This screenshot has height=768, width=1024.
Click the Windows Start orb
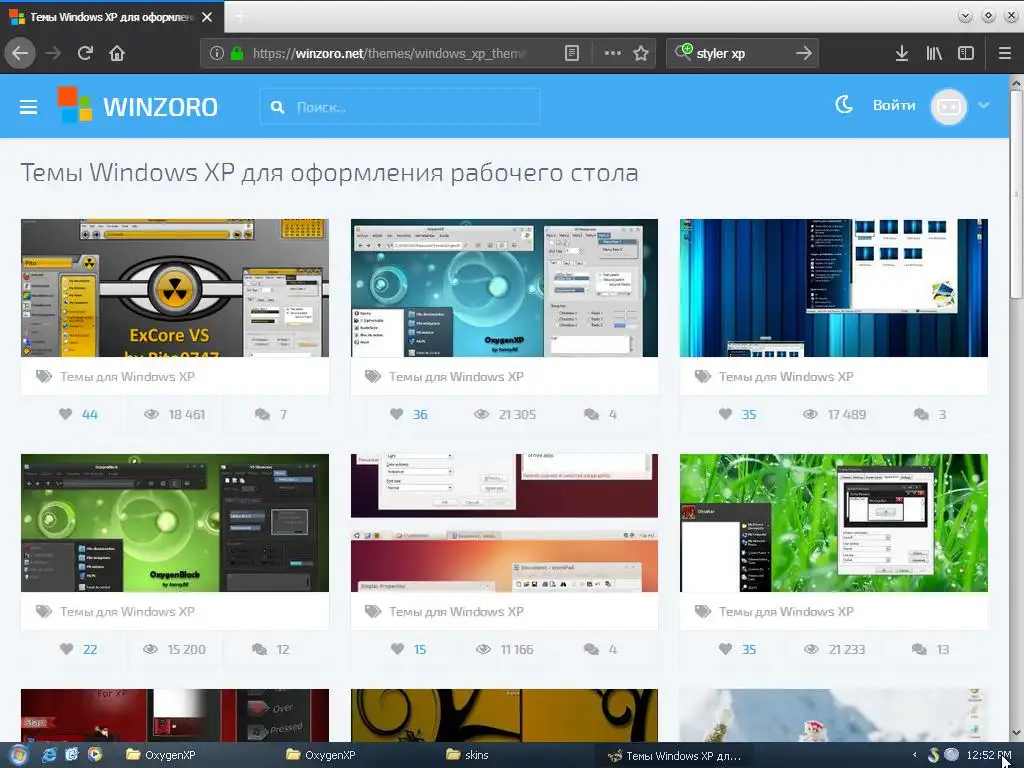(18, 755)
